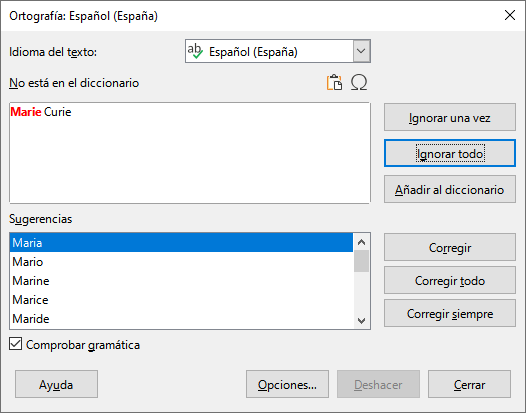Screen dimensions: 526x413
Task: Open the special character Omega icon
Action: click(x=359, y=83)
